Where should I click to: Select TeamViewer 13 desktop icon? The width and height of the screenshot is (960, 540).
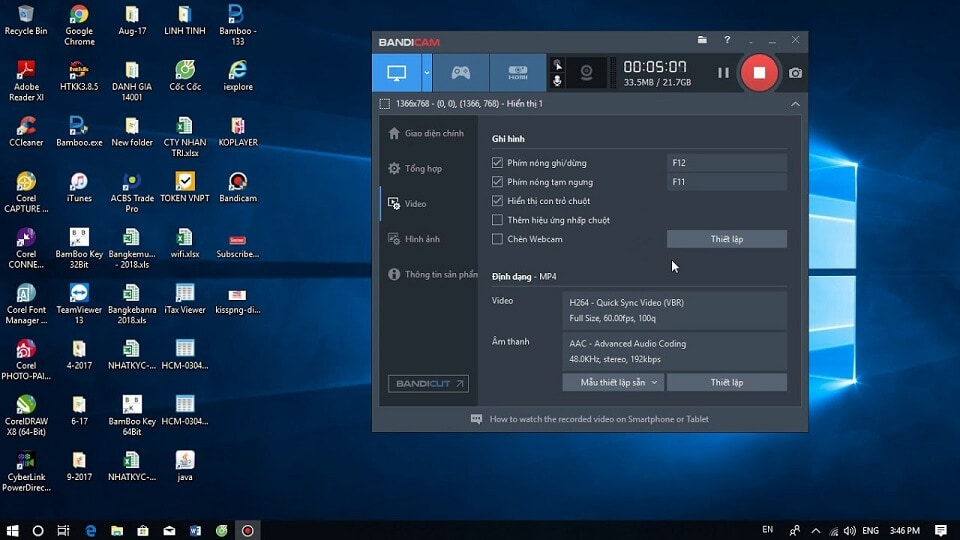[79, 304]
